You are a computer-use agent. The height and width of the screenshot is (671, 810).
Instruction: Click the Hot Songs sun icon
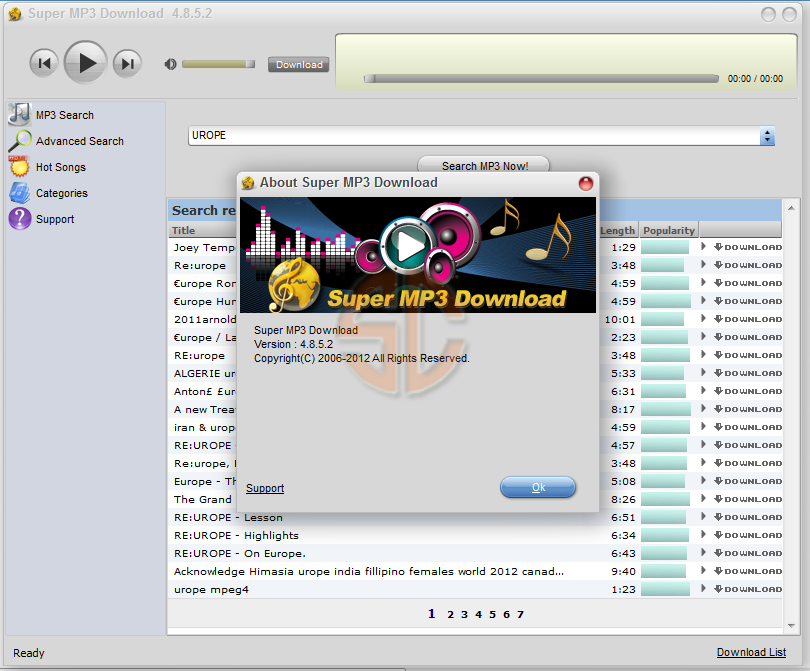(x=19, y=166)
